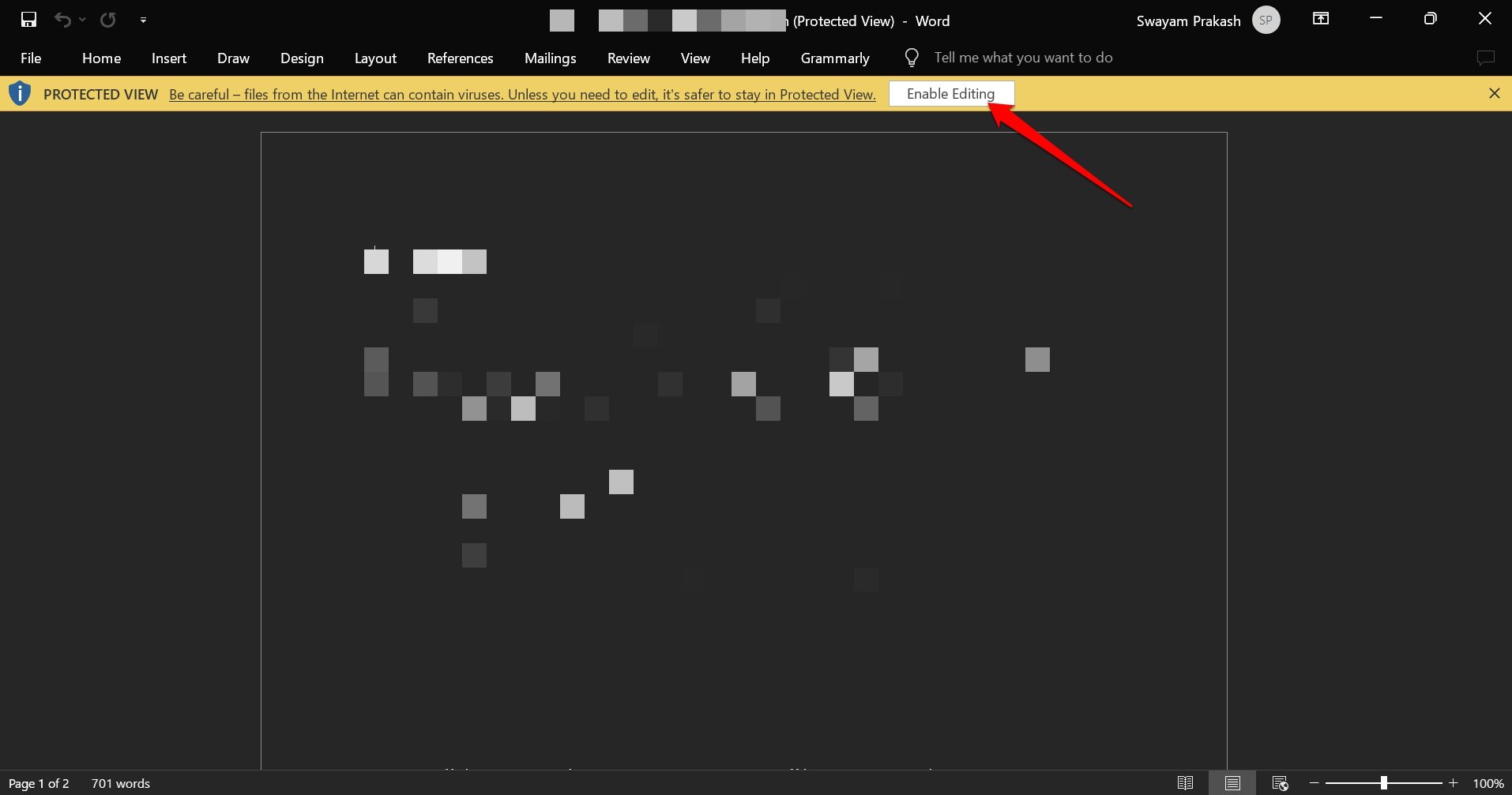Switch to the Home tab
Screen dimensions: 1512x795
[101, 58]
